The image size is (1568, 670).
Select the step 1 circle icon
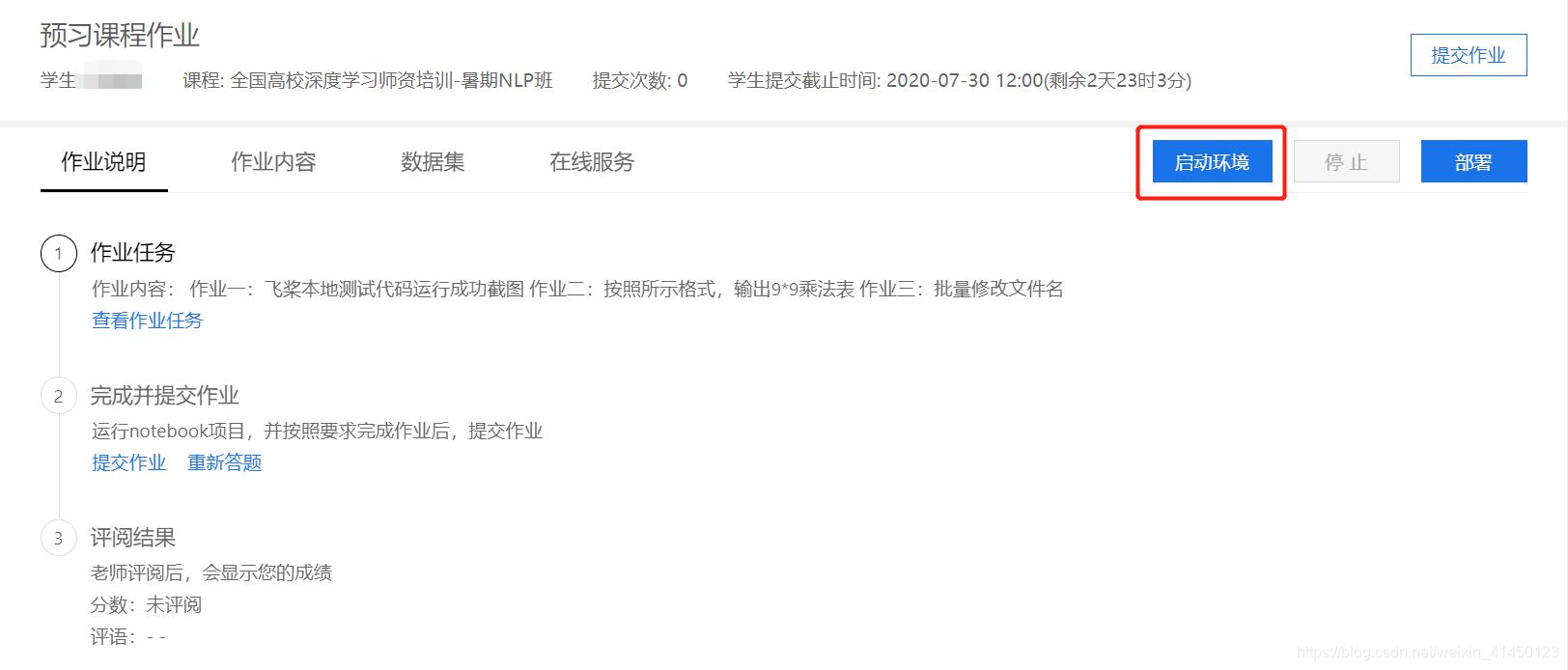pos(59,253)
